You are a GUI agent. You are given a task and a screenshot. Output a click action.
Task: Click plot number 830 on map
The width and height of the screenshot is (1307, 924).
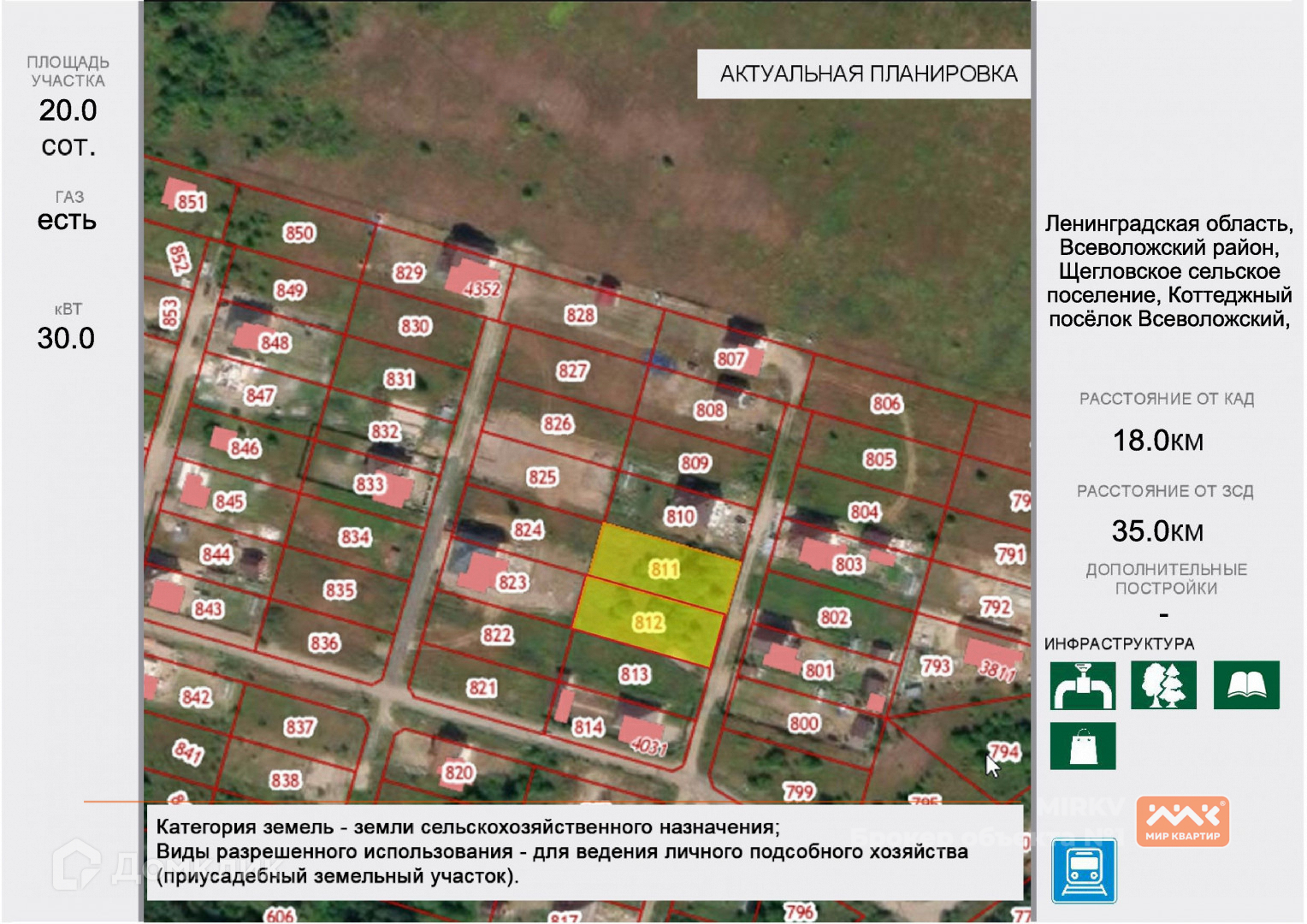(x=415, y=326)
